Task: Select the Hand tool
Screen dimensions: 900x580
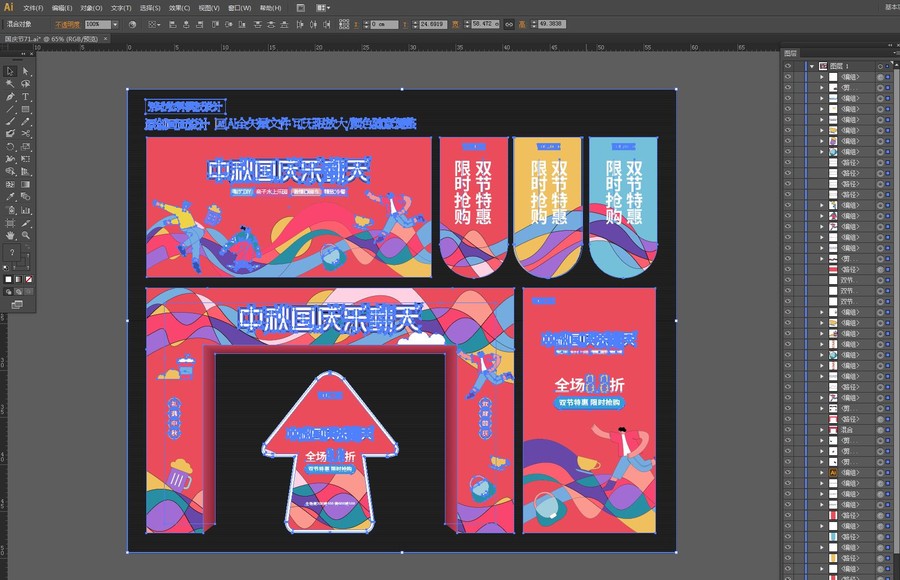Action: tap(10, 235)
